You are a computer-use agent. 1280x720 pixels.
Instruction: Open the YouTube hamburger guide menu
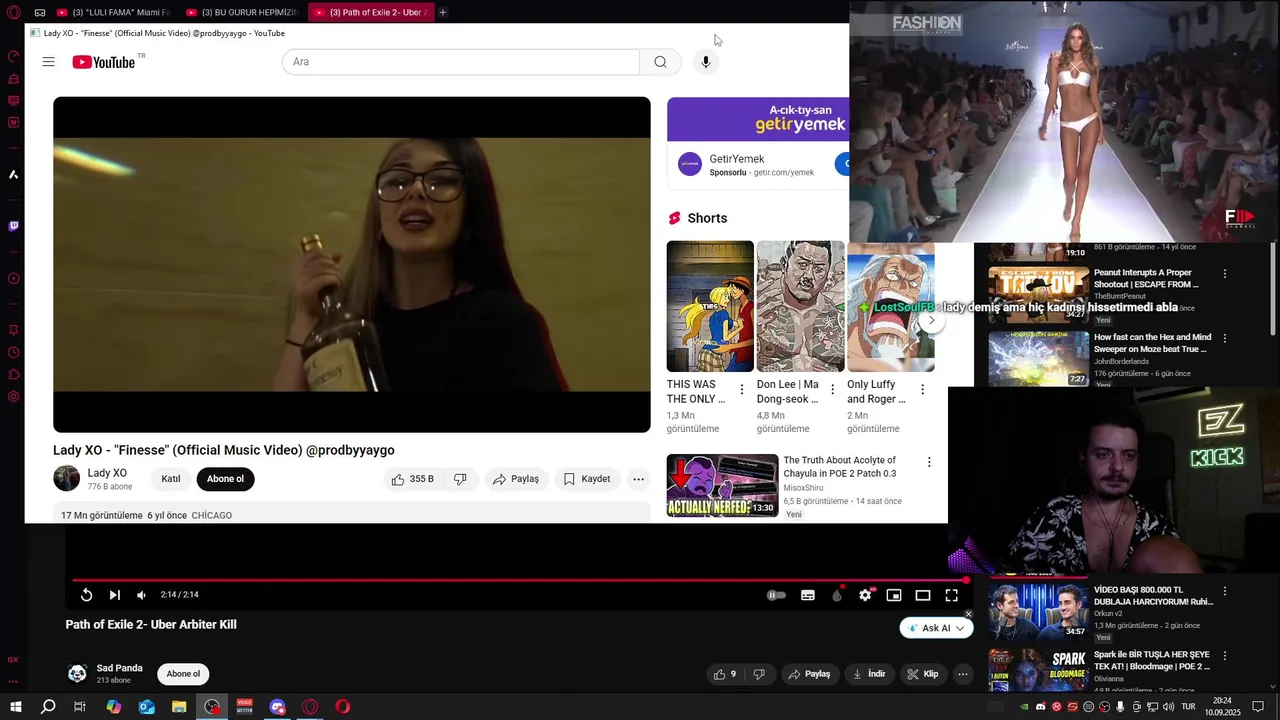tap(48, 62)
